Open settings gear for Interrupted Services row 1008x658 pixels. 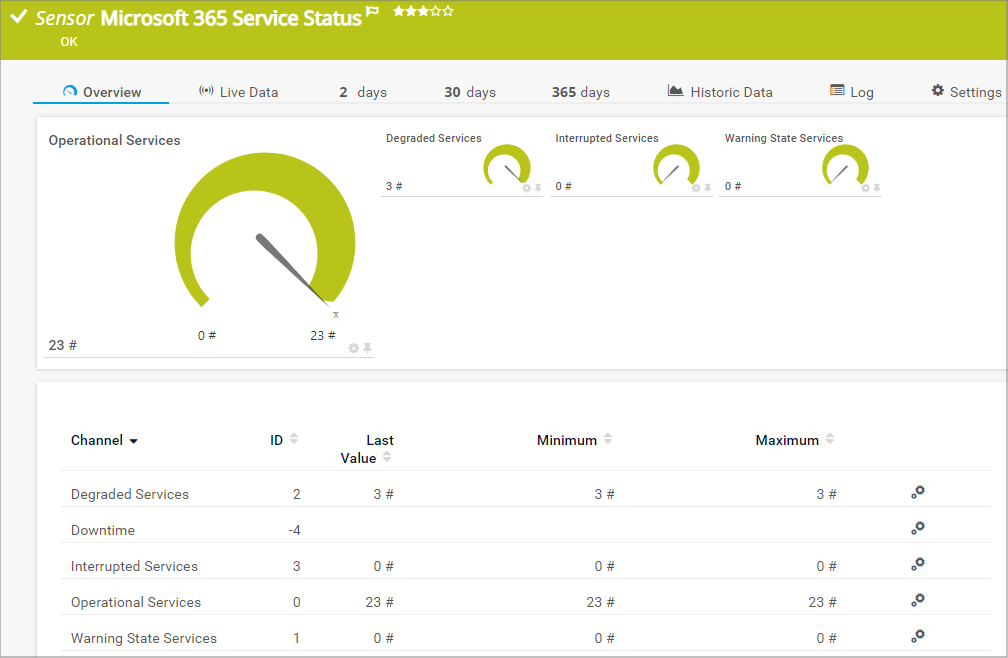point(917,564)
